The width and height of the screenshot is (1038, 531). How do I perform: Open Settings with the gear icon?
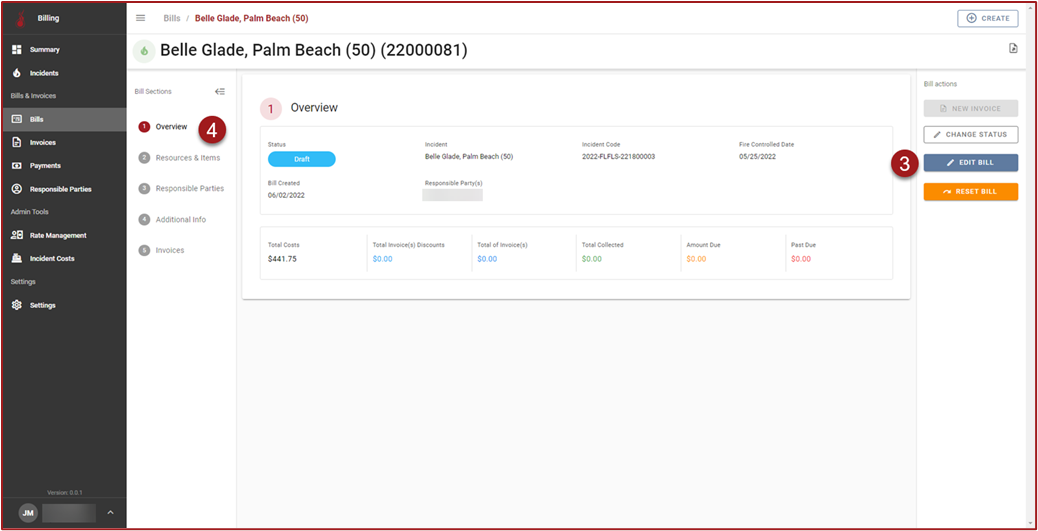pyautogui.click(x=42, y=305)
